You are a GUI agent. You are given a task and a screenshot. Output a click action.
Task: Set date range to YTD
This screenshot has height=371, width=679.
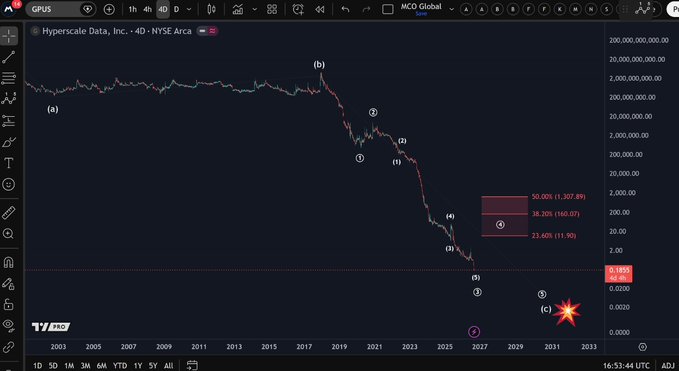click(x=120, y=366)
